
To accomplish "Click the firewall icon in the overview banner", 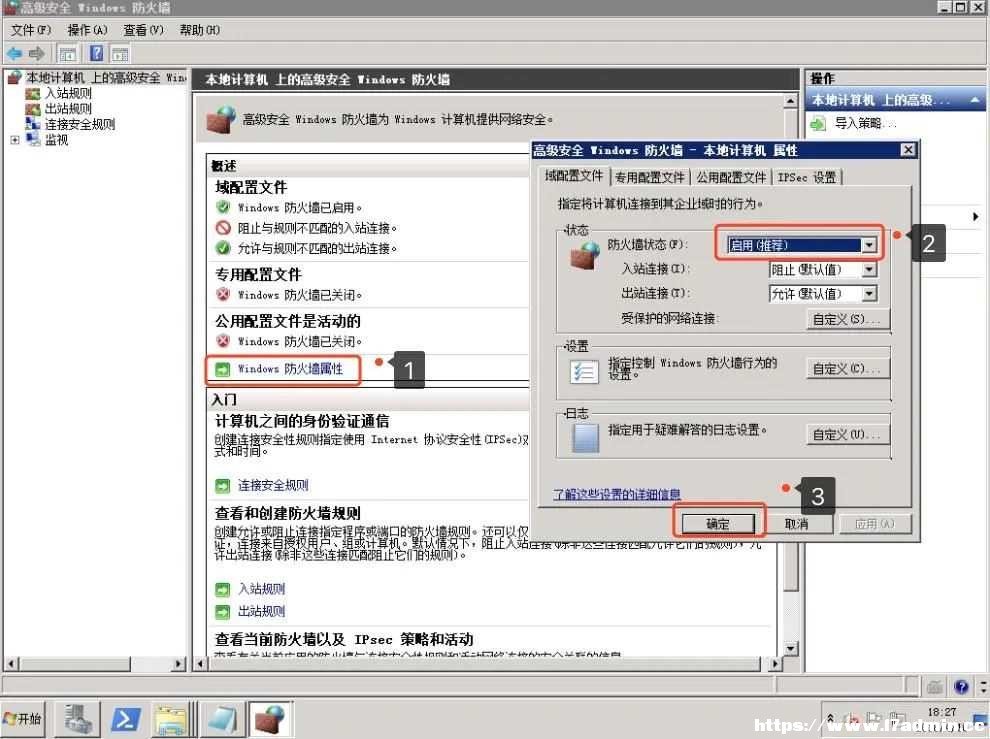I will coord(220,119).
